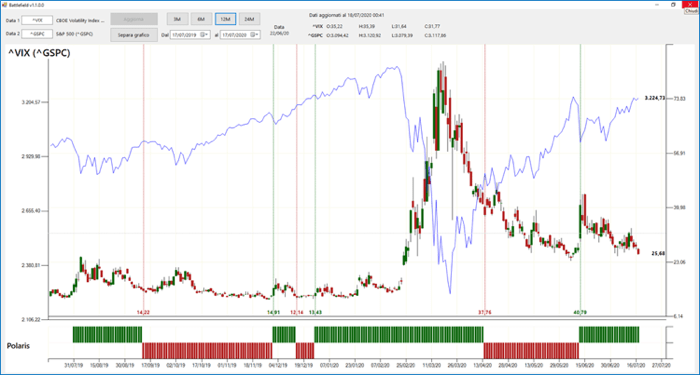Click the S&P value label 3.224,73
This screenshot has width=700, height=375.
click(654, 98)
